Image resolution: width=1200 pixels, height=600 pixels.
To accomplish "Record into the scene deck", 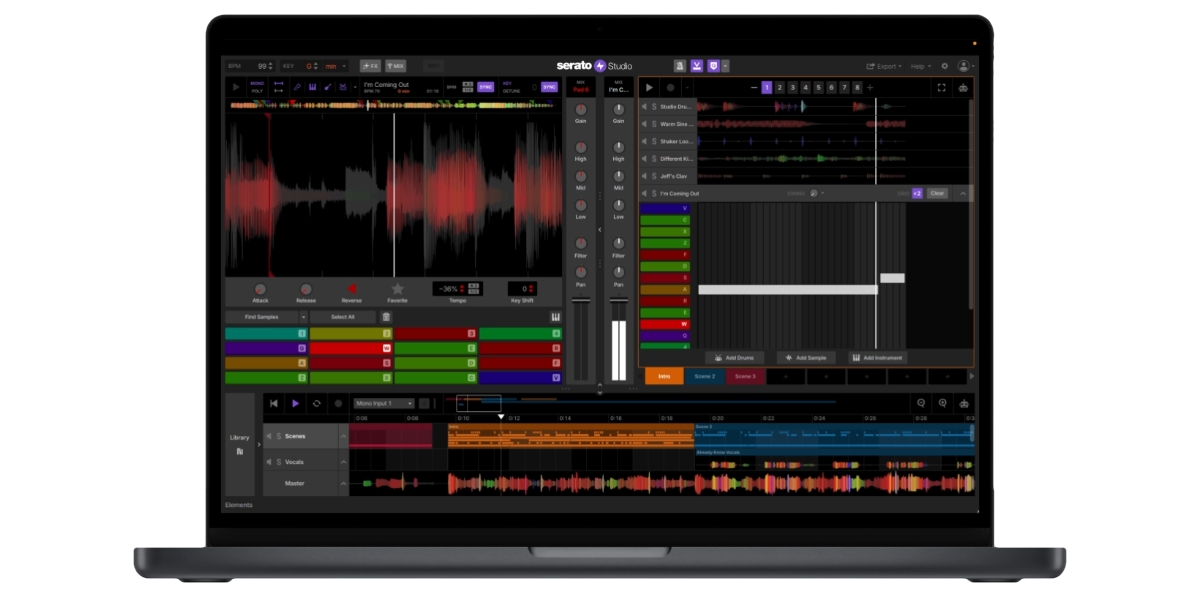I will click(x=670, y=88).
